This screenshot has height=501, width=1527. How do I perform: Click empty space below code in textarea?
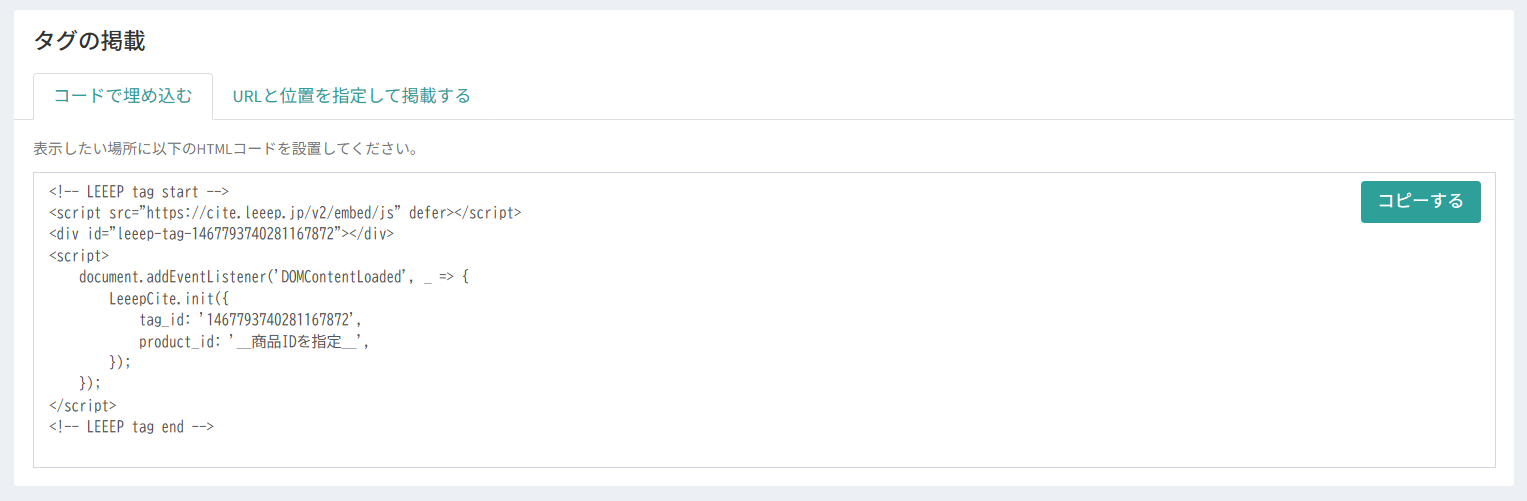[700, 448]
